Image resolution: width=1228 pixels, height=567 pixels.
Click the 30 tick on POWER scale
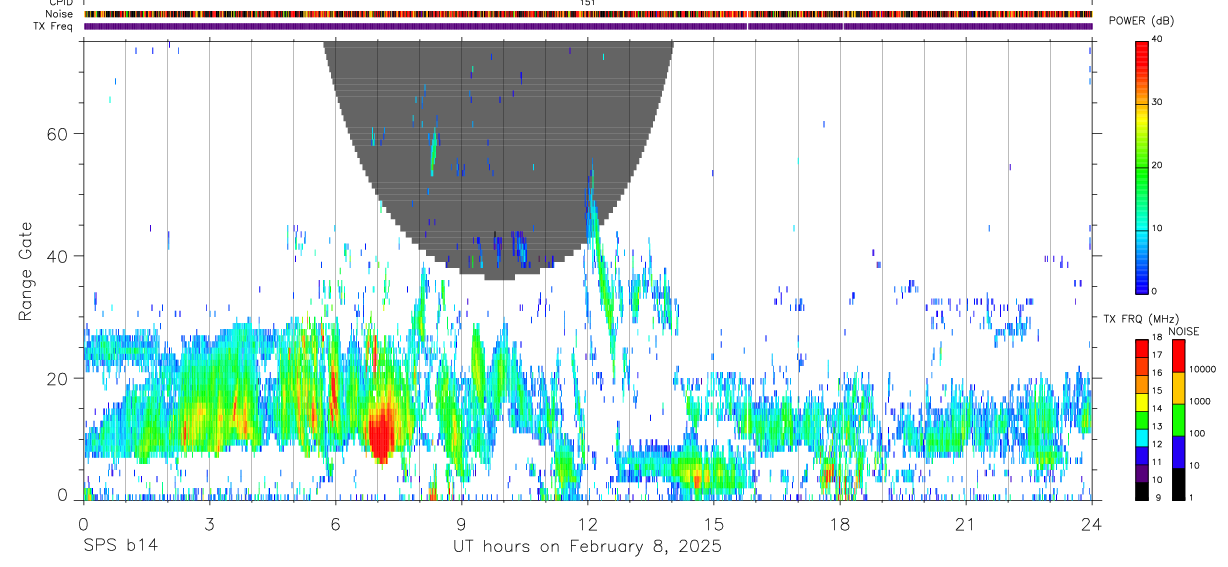1157,103
